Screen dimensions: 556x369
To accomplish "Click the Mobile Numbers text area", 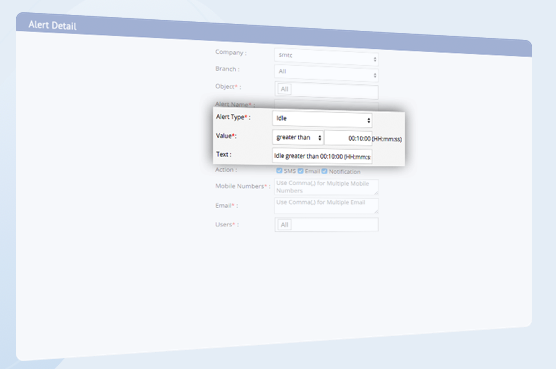I will [326, 187].
